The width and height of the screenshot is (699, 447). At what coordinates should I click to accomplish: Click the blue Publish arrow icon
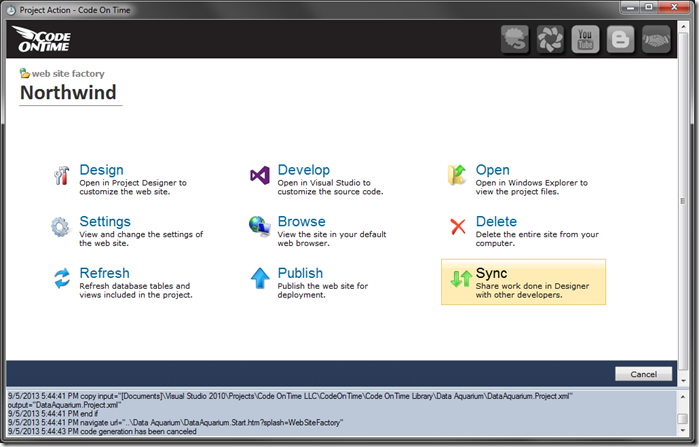[x=260, y=278]
